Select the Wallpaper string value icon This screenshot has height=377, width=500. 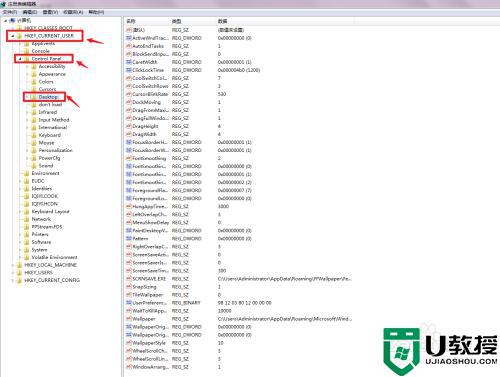pyautogui.click(x=129, y=319)
